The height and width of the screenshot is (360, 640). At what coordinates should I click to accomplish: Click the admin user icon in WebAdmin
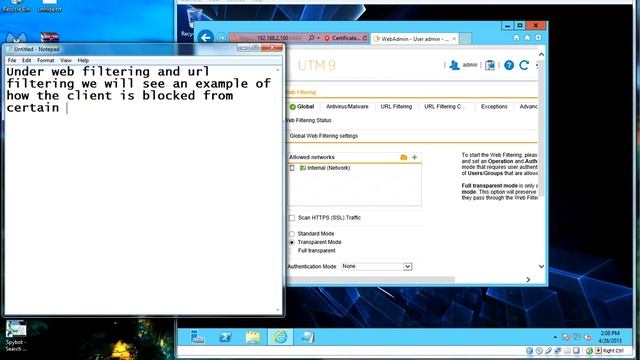tap(454, 65)
